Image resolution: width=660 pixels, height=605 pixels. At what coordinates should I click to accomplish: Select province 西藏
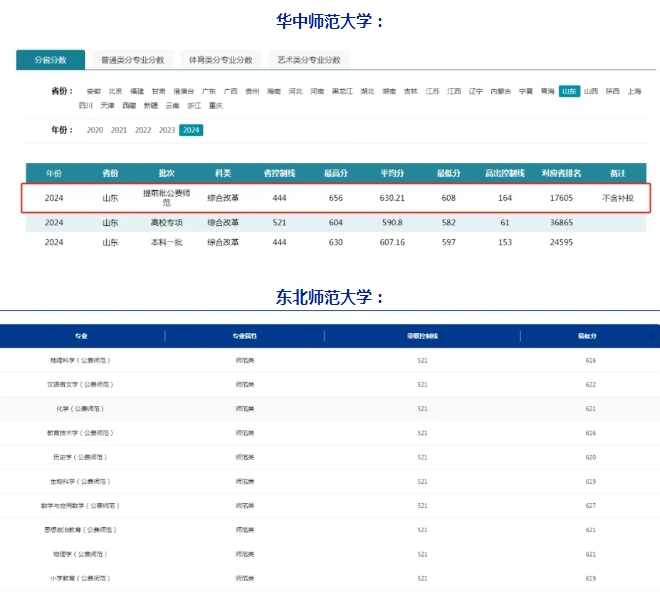coord(129,105)
